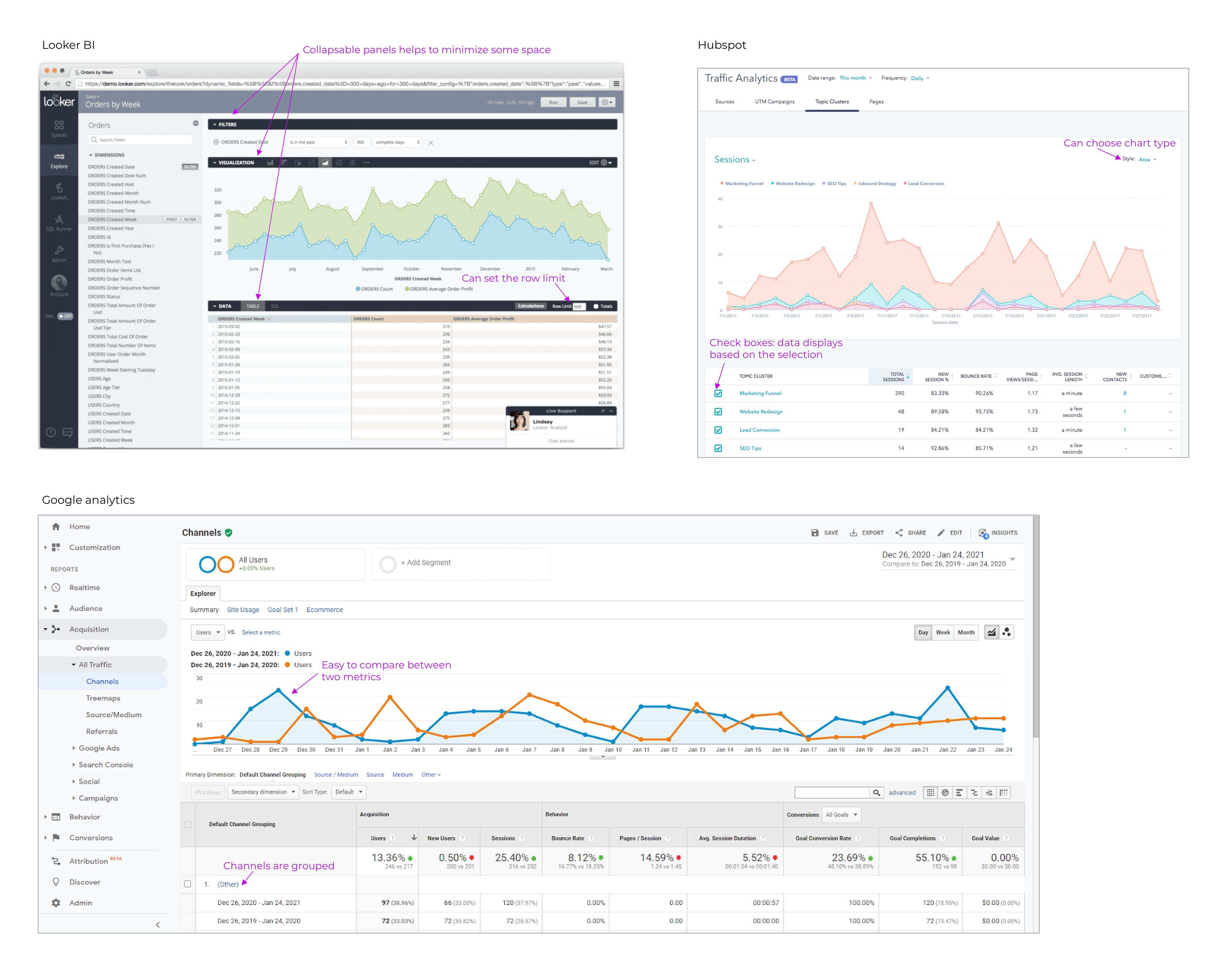
Task: Open more visualization types ellipsis in Looker
Action: [367, 162]
